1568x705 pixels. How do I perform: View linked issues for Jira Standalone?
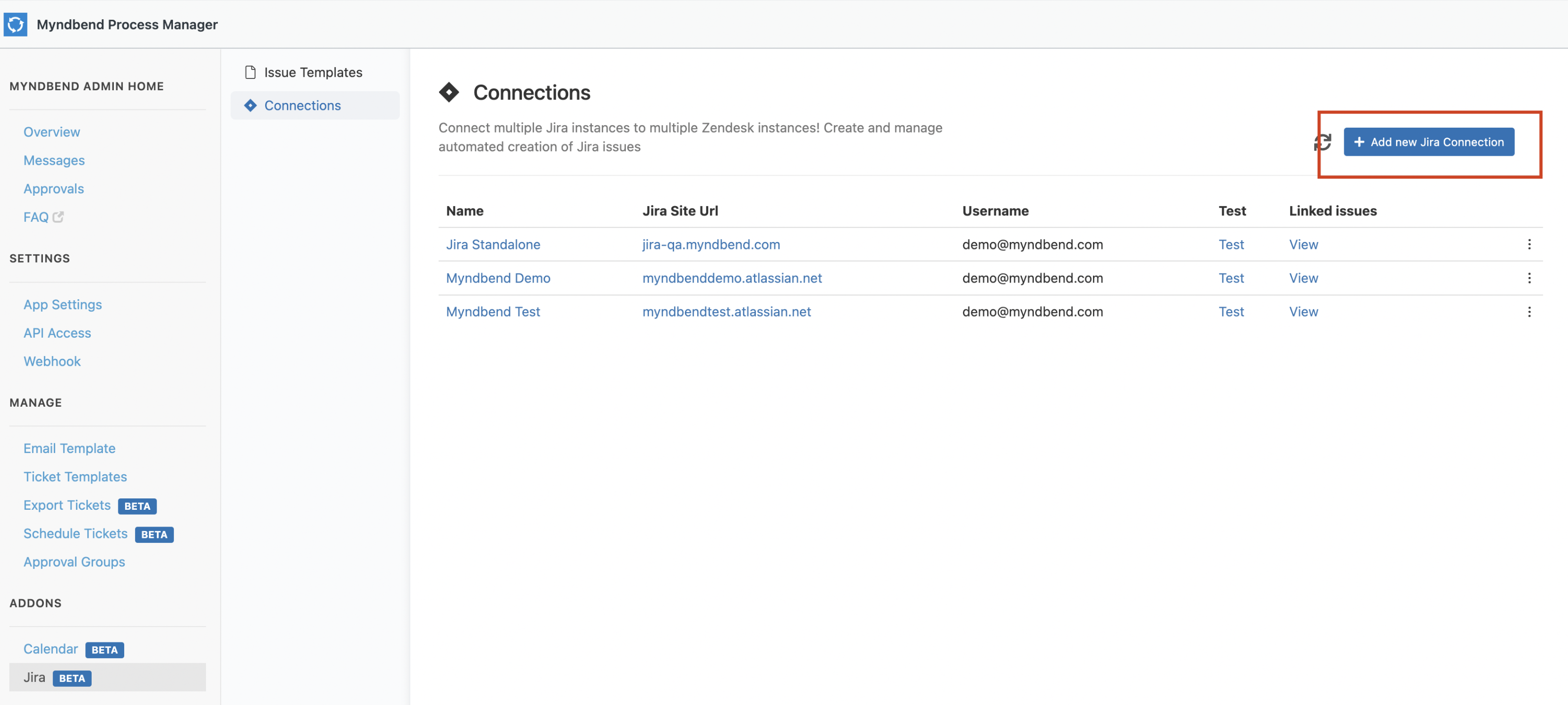1303,245
